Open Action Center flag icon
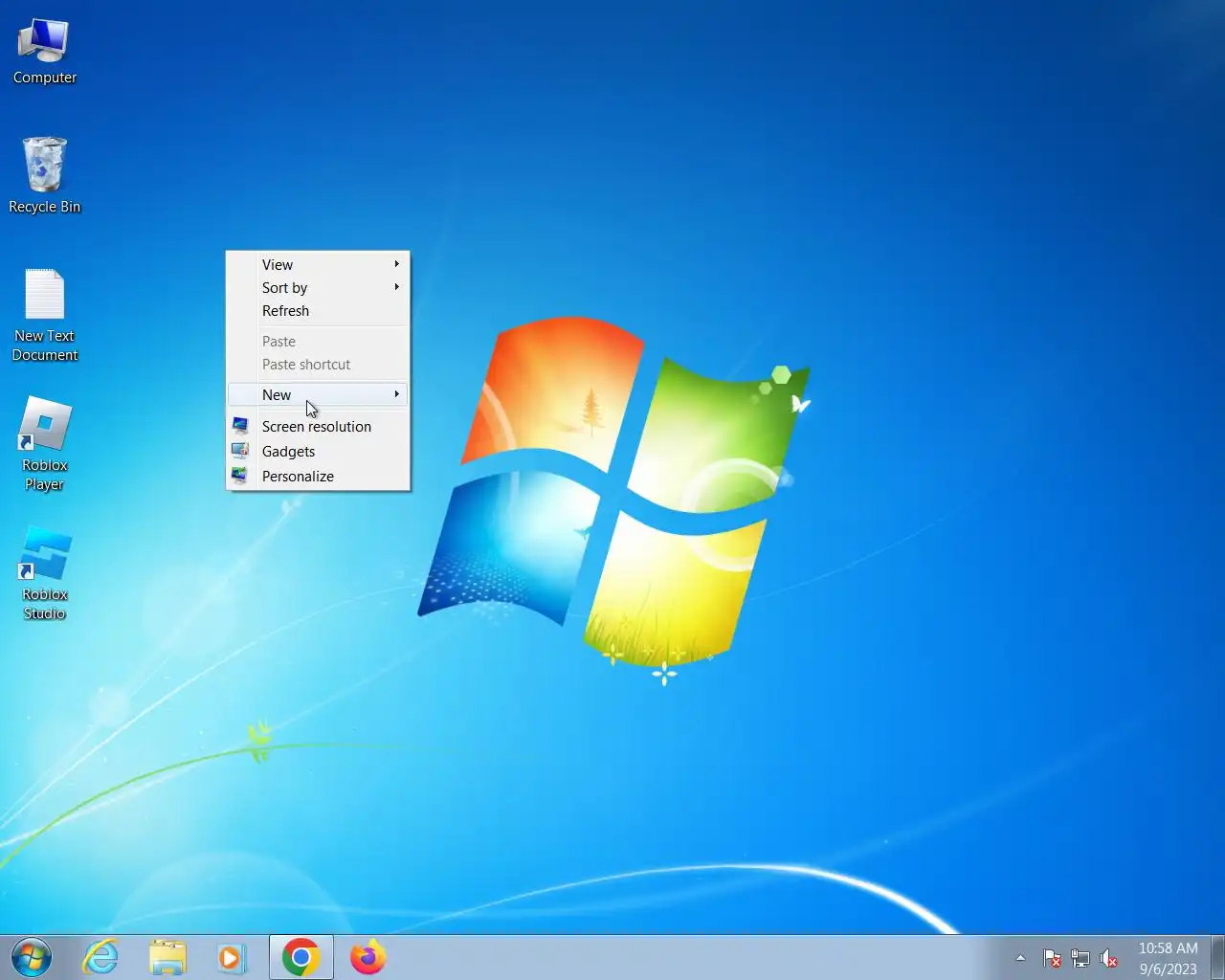The height and width of the screenshot is (980, 1225). [x=1052, y=958]
